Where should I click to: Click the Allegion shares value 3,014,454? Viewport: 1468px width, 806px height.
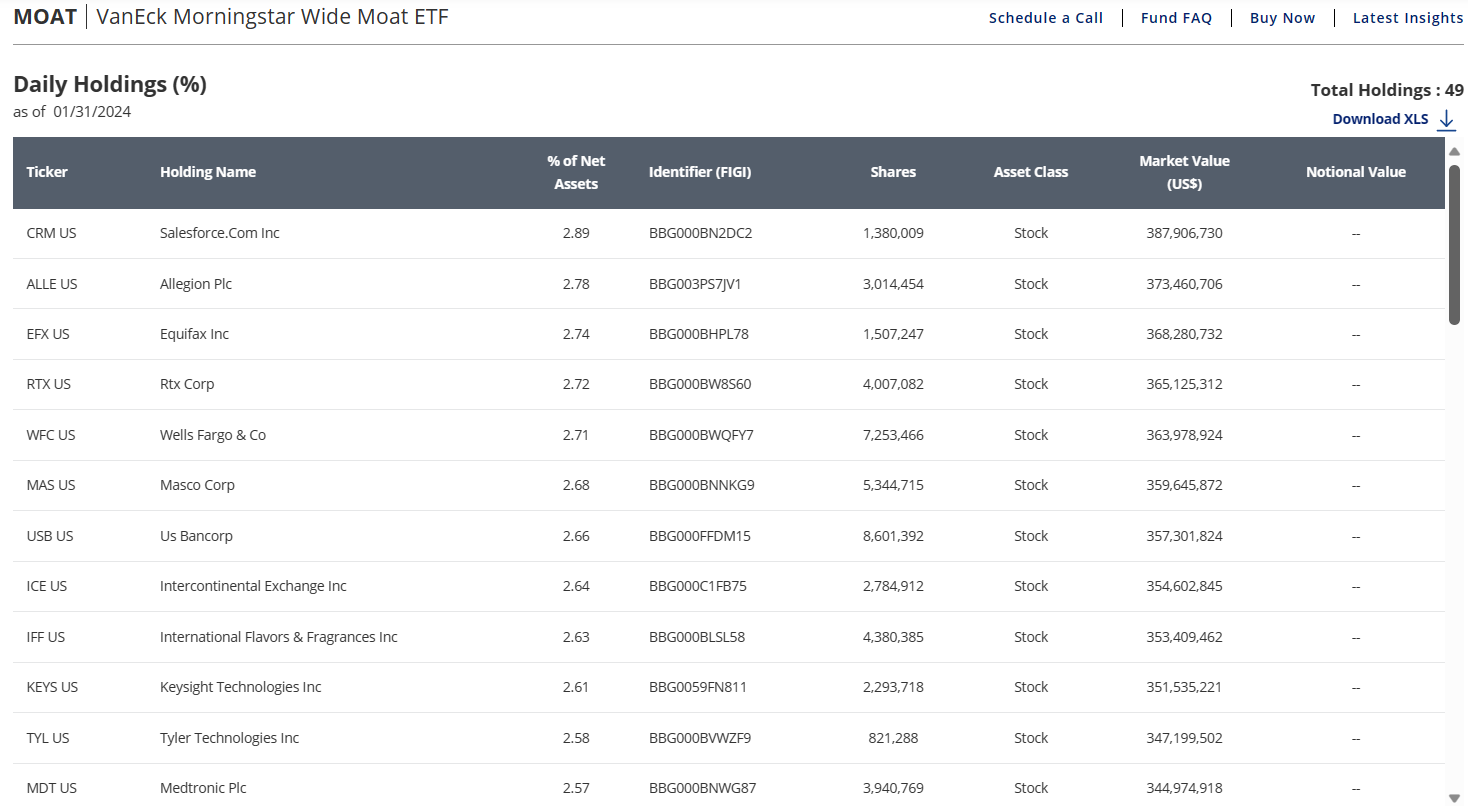click(893, 284)
